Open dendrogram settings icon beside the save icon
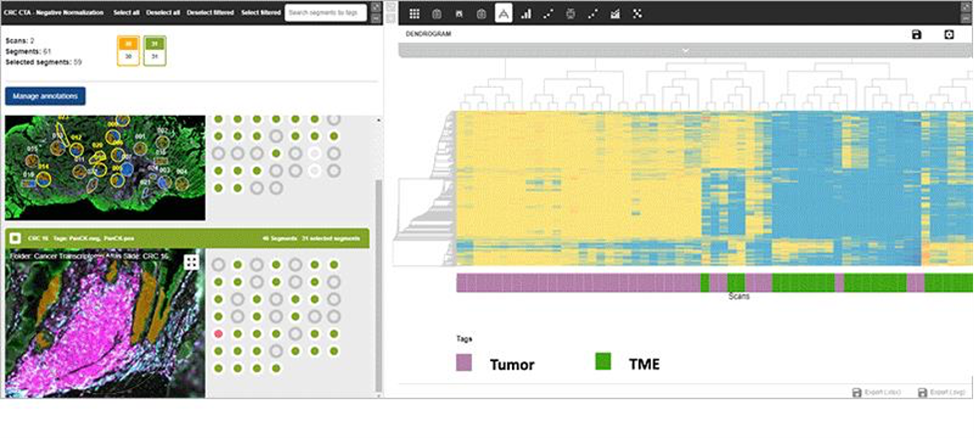The height and width of the screenshot is (438, 975). pyautogui.click(x=949, y=35)
